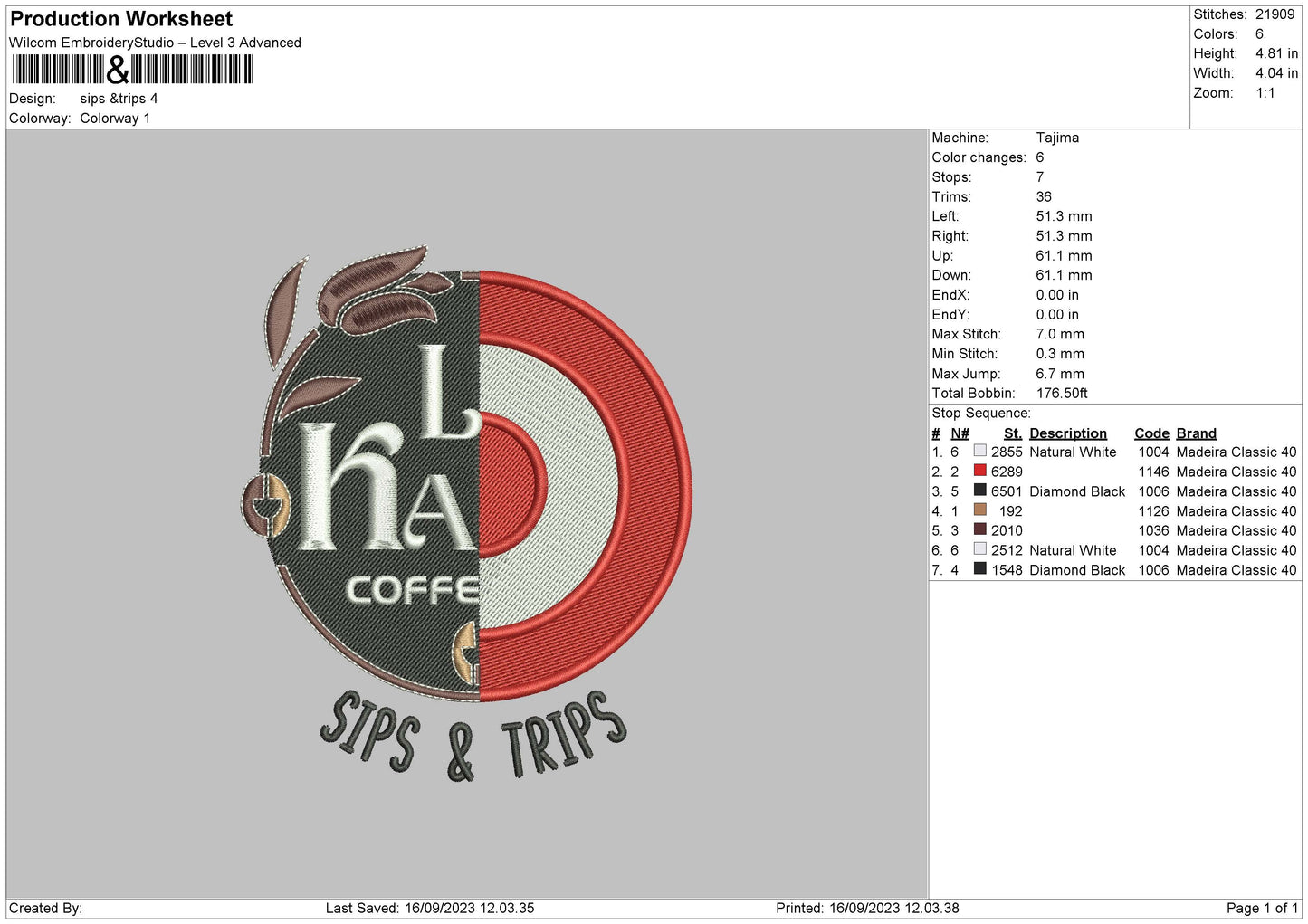Click the 'Max Jump:' label
Image resolution: width=1308 pixels, height=924 pixels.
(x=966, y=374)
